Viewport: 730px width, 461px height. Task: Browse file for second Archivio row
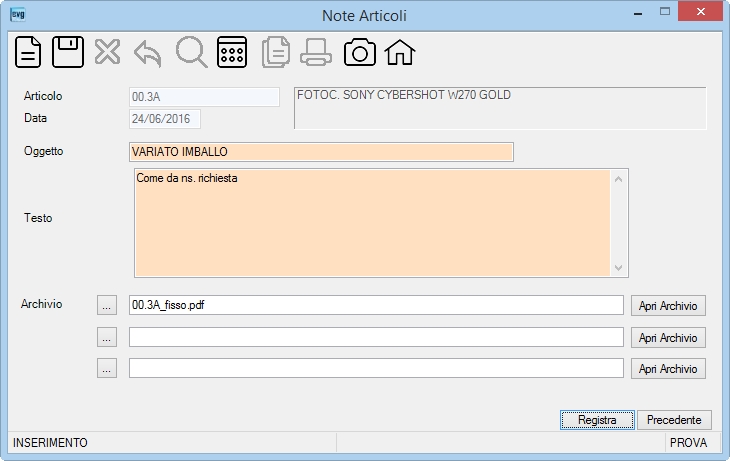(107, 337)
